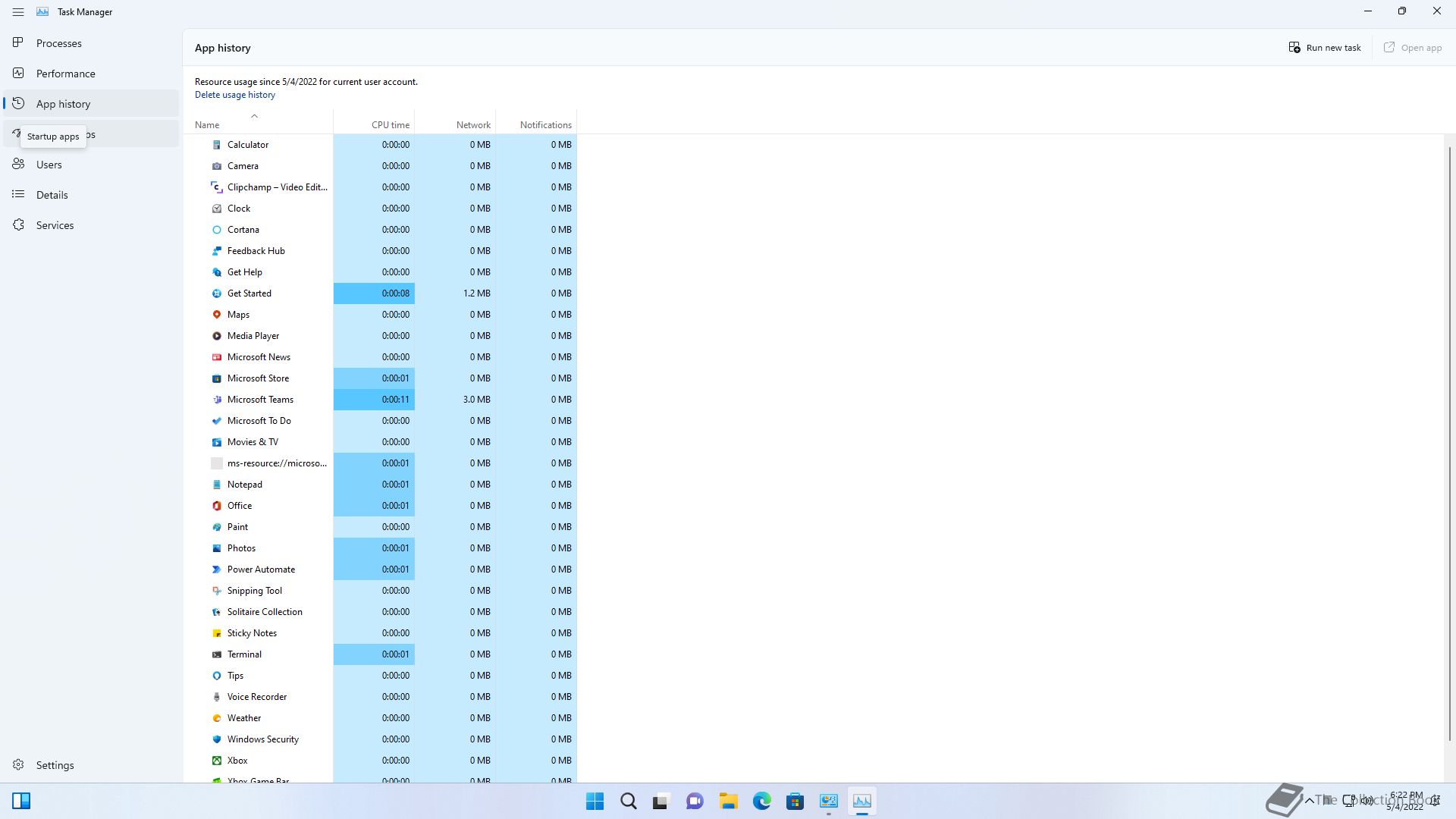Viewport: 1456px width, 819px height.
Task: Click the Get Help icon
Action: [x=217, y=272]
